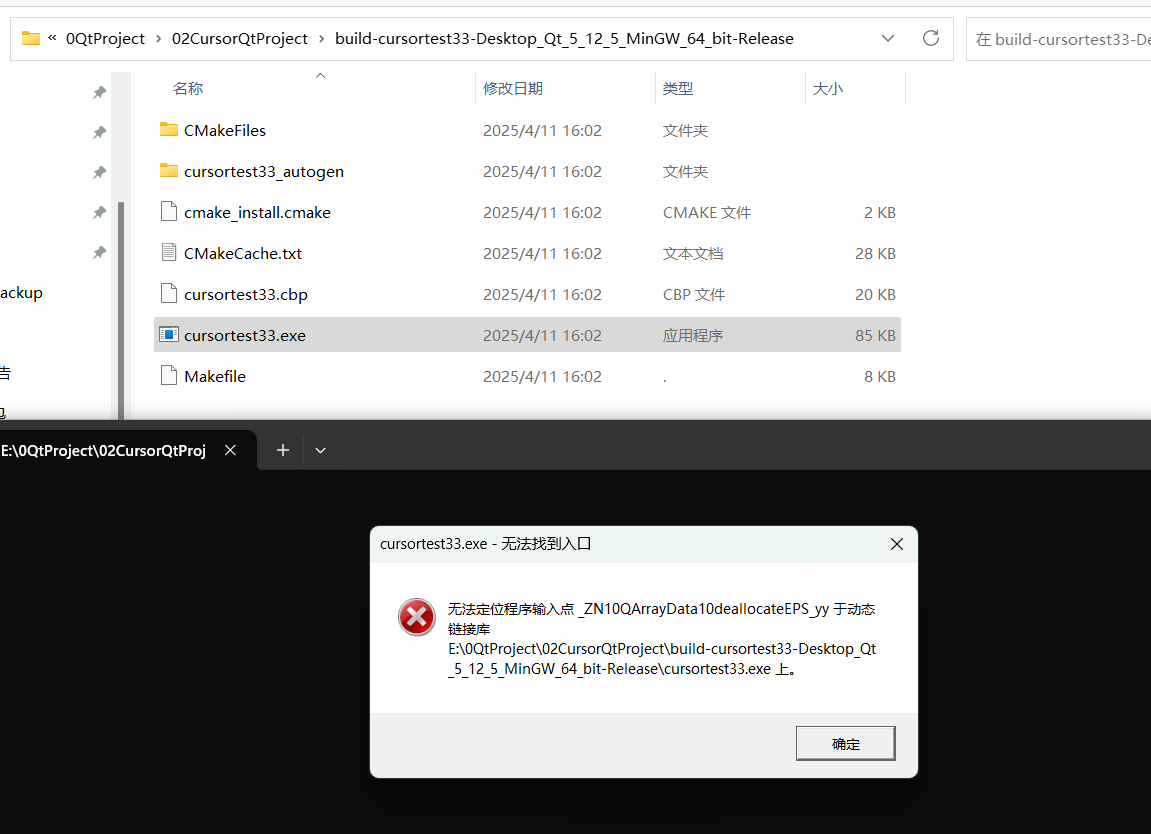Click the folder icon in the address bar
The height and width of the screenshot is (834, 1151).
pos(31,38)
